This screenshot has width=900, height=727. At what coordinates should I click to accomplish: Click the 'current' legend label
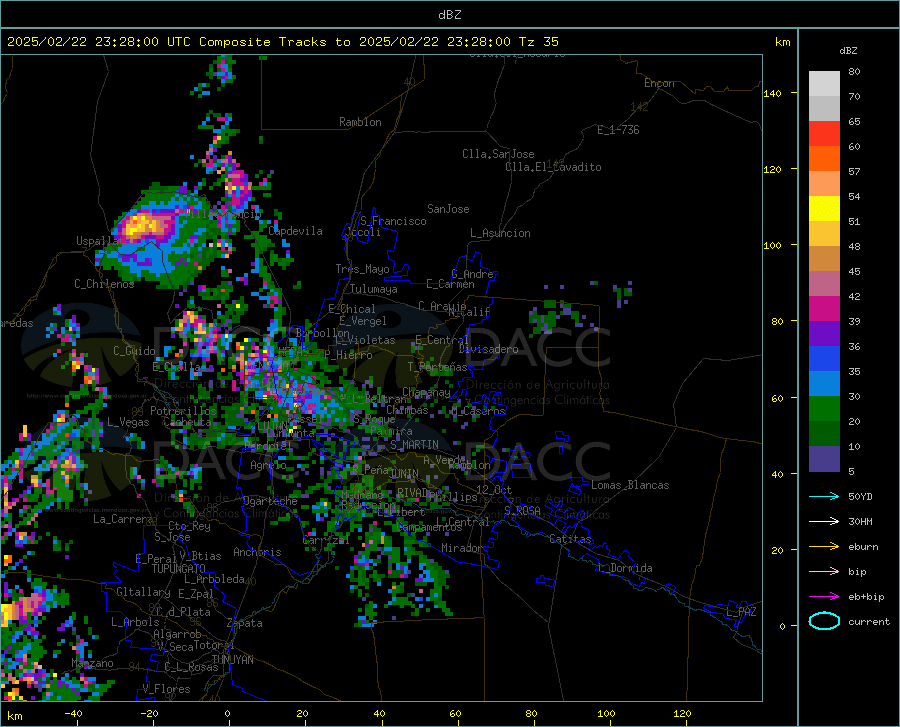[x=869, y=621]
